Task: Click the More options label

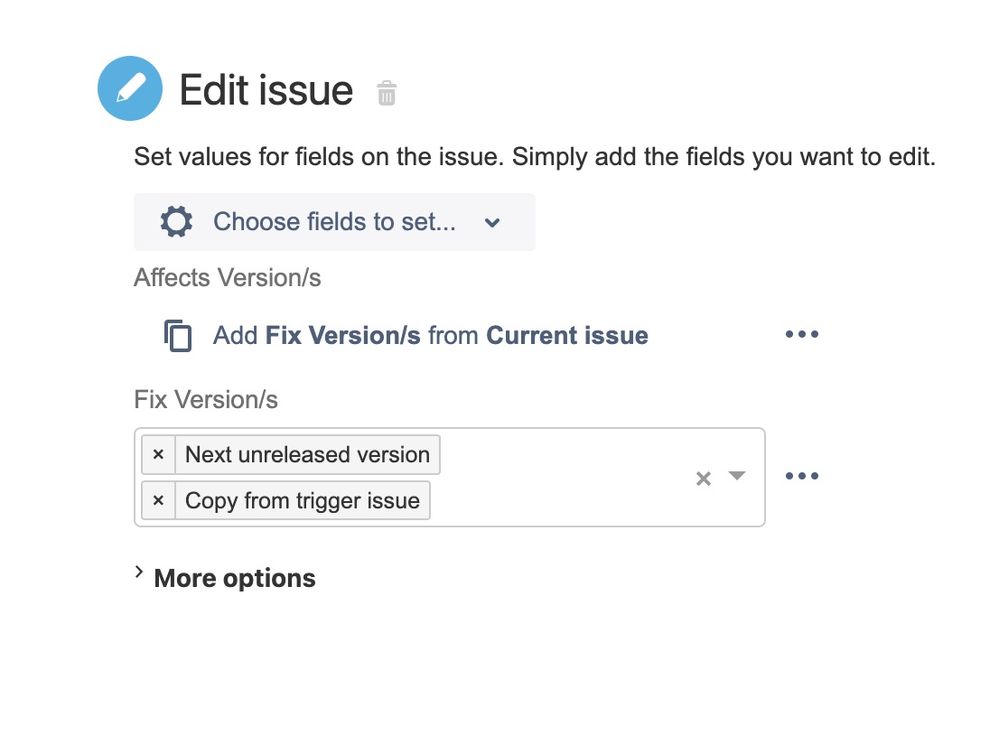Action: click(234, 578)
